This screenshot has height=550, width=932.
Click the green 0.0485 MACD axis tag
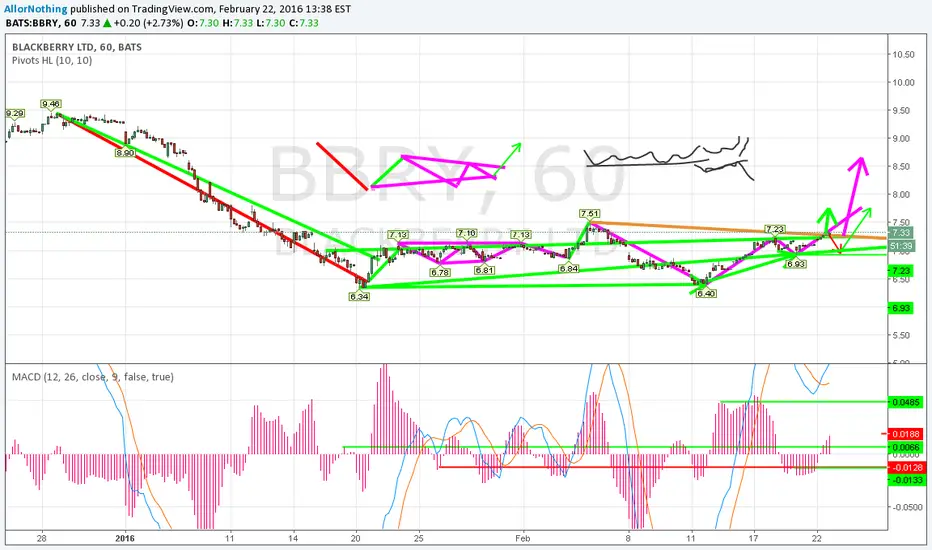click(906, 402)
